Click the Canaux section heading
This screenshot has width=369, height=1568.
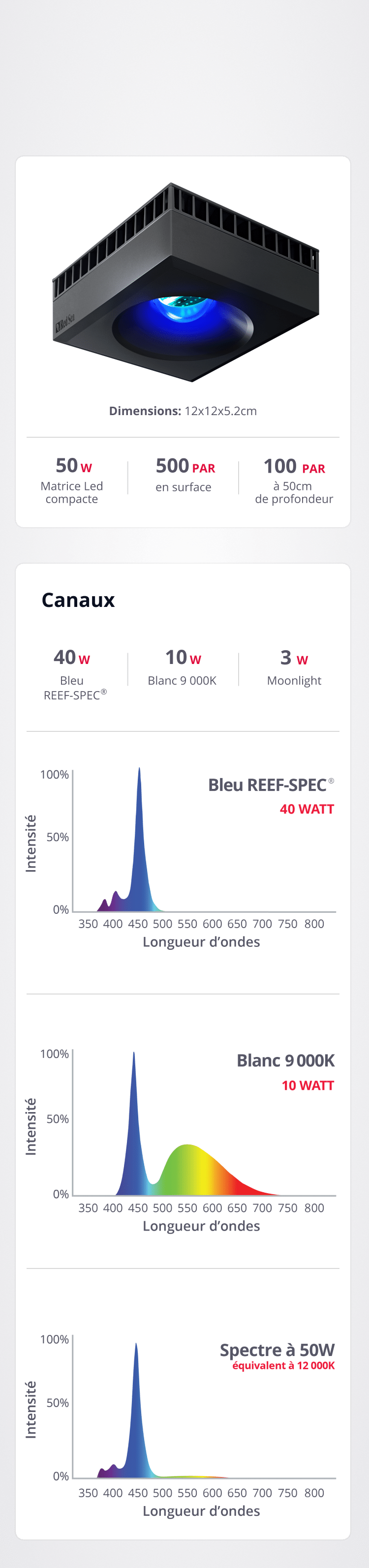78,600
